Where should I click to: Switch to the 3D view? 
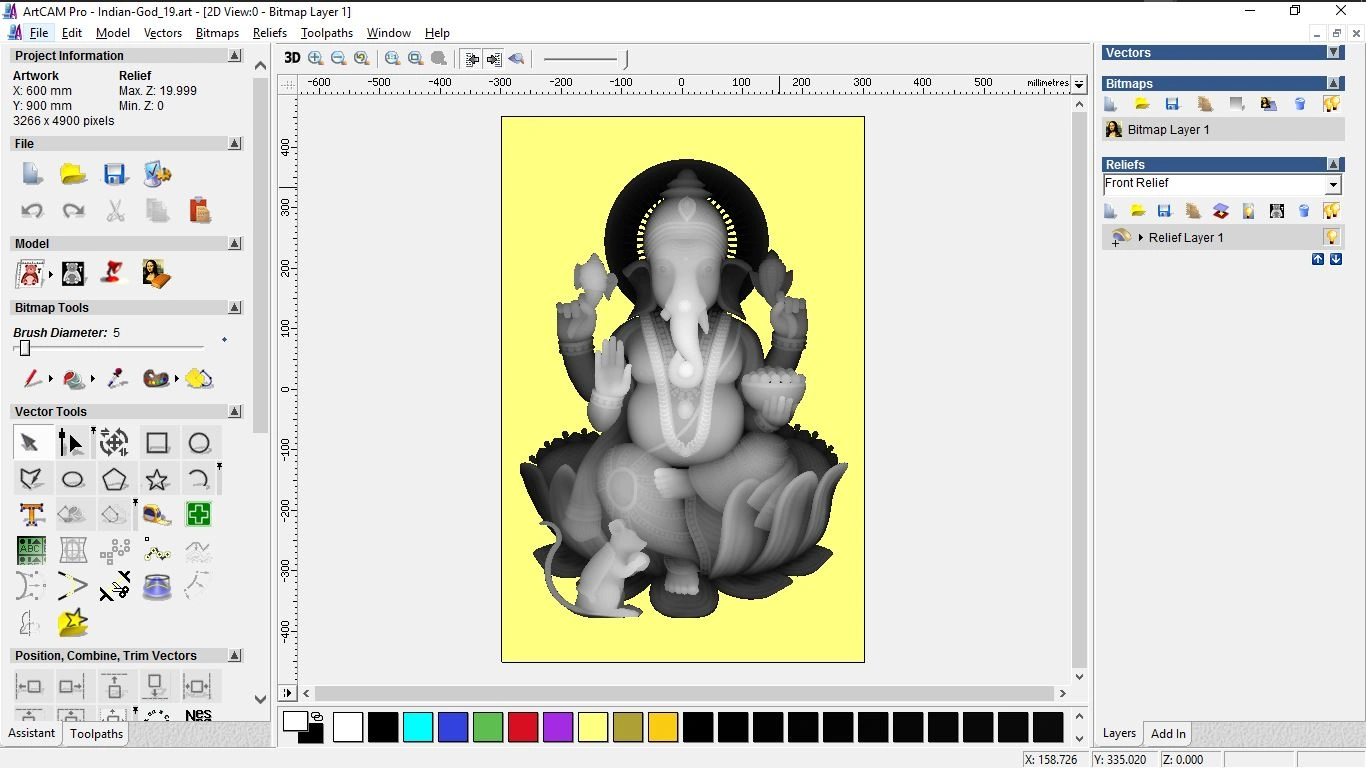(x=291, y=58)
